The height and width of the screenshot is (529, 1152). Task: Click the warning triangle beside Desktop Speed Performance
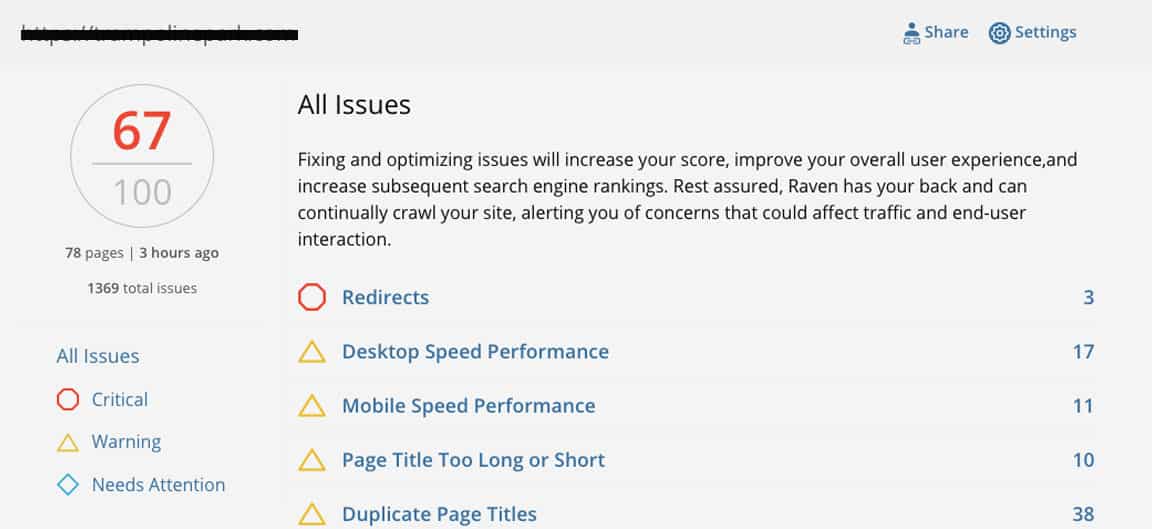pyautogui.click(x=312, y=352)
